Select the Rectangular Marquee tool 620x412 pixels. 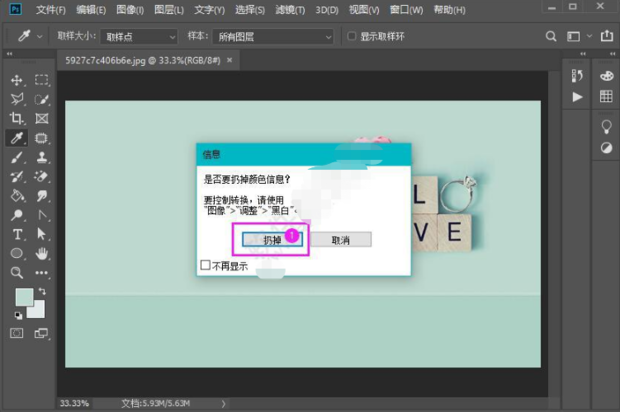pyautogui.click(x=42, y=80)
